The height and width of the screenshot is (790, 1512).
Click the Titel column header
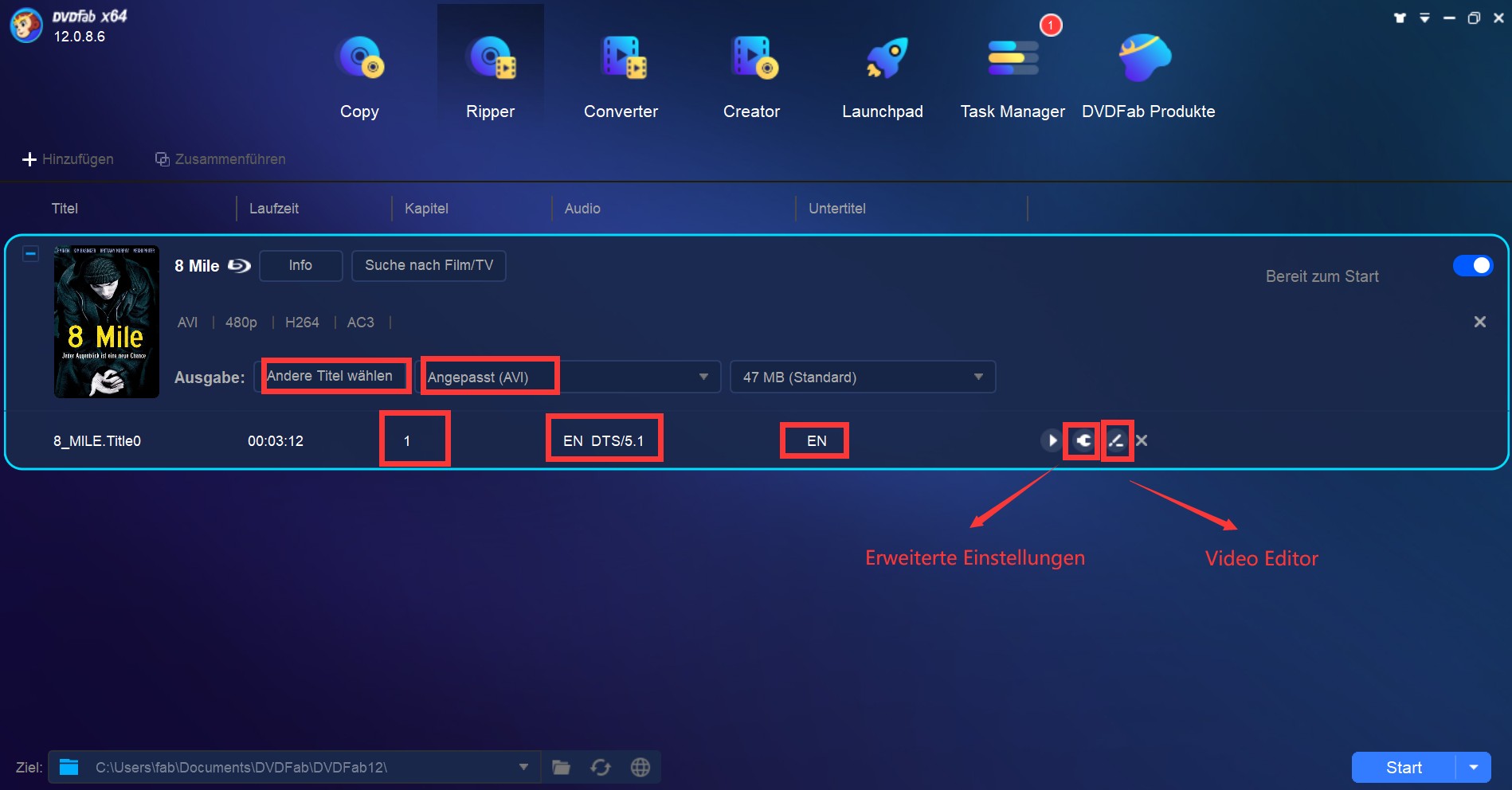[x=65, y=209]
